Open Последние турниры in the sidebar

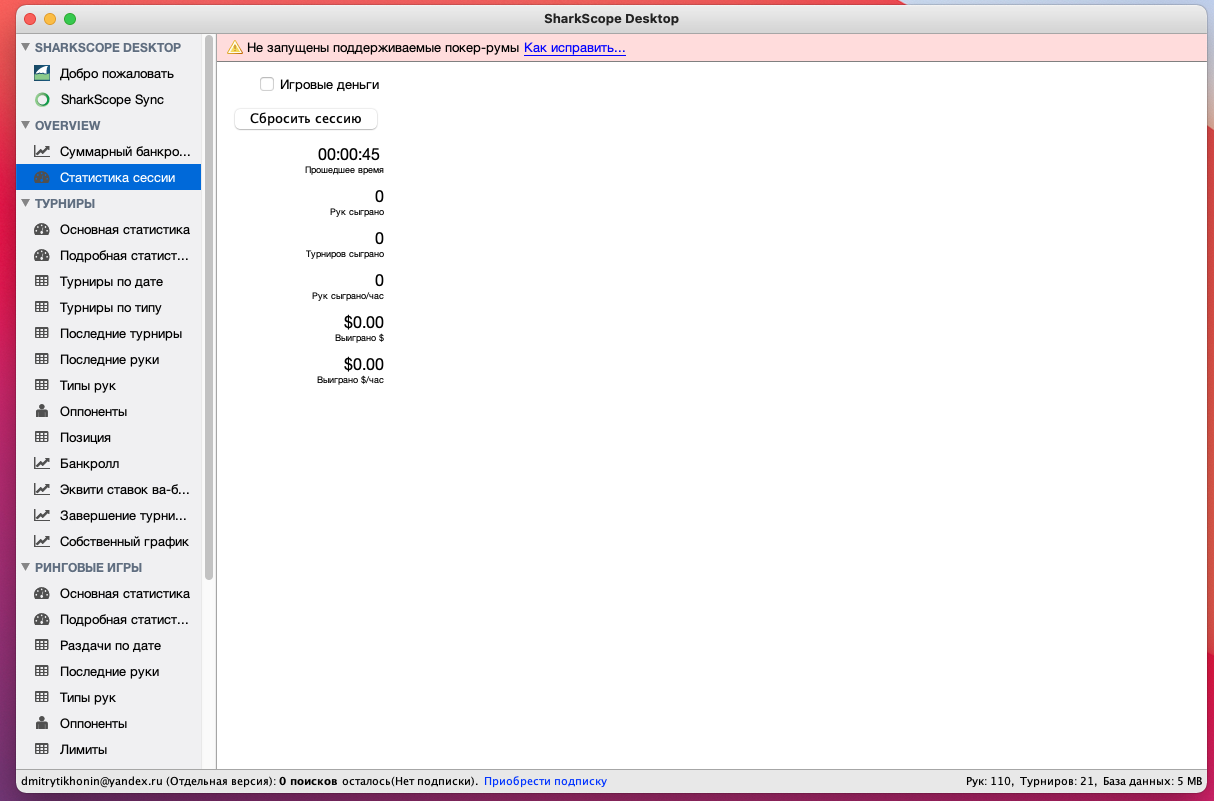[121, 333]
